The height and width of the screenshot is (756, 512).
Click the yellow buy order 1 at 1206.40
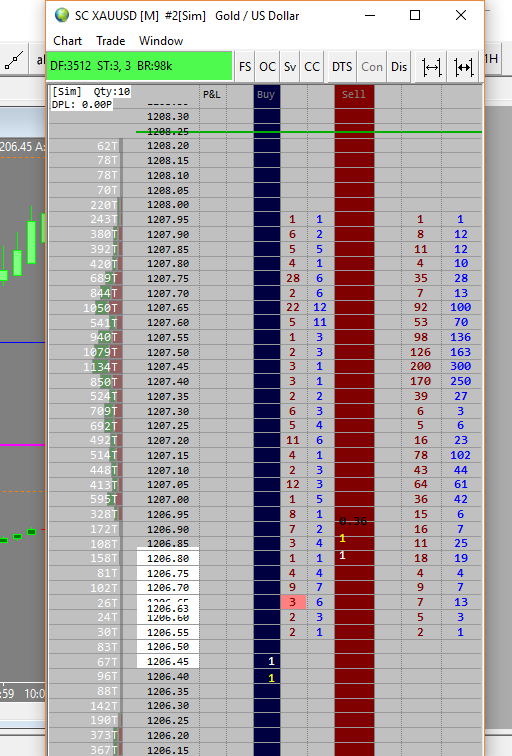pyautogui.click(x=271, y=678)
